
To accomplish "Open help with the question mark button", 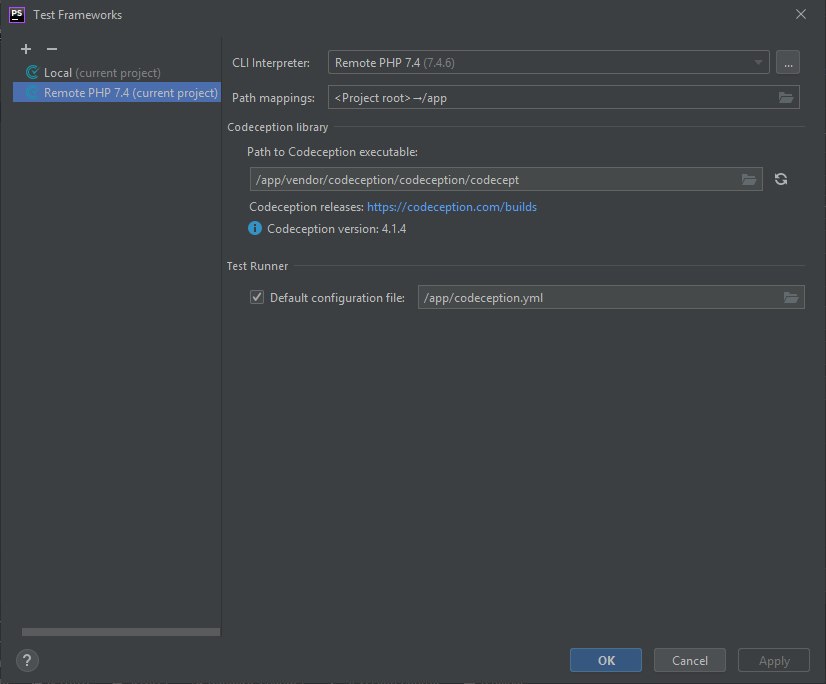I will tap(27, 660).
